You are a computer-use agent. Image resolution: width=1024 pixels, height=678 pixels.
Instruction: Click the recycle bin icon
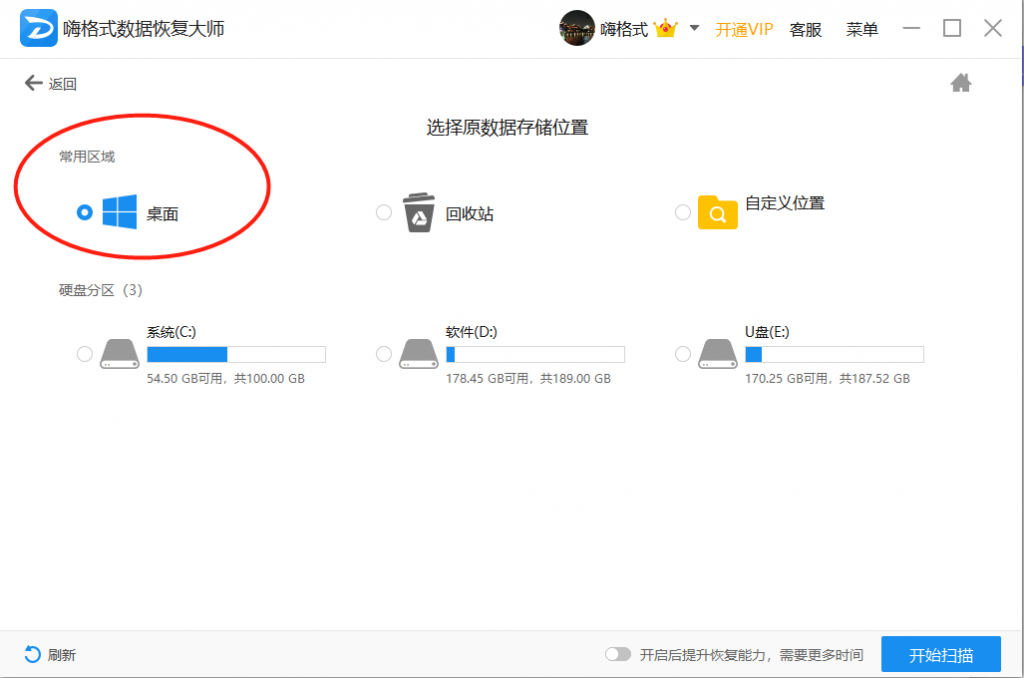[x=419, y=212]
